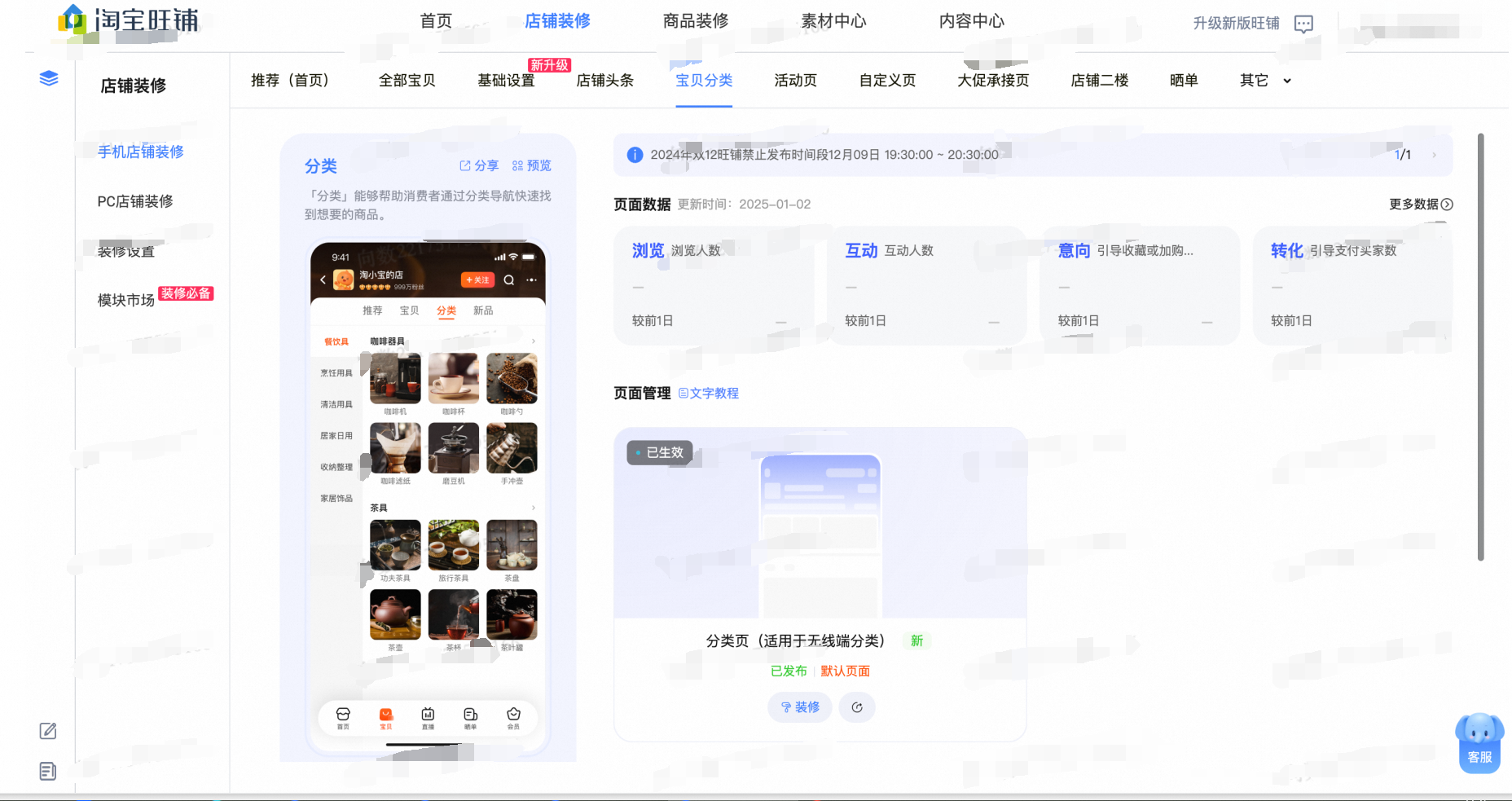Viewport: 1512px width, 801px height.
Task: Switch to 店铺头条 tab
Action: (x=604, y=81)
